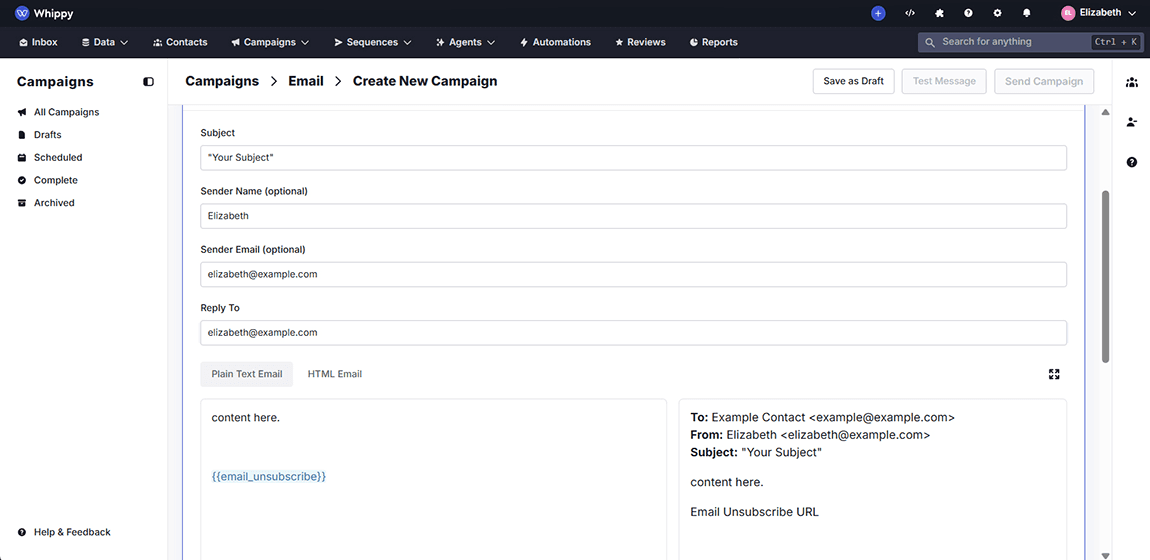Click the top bar help question icon
The image size is (1150, 560).
click(x=968, y=13)
